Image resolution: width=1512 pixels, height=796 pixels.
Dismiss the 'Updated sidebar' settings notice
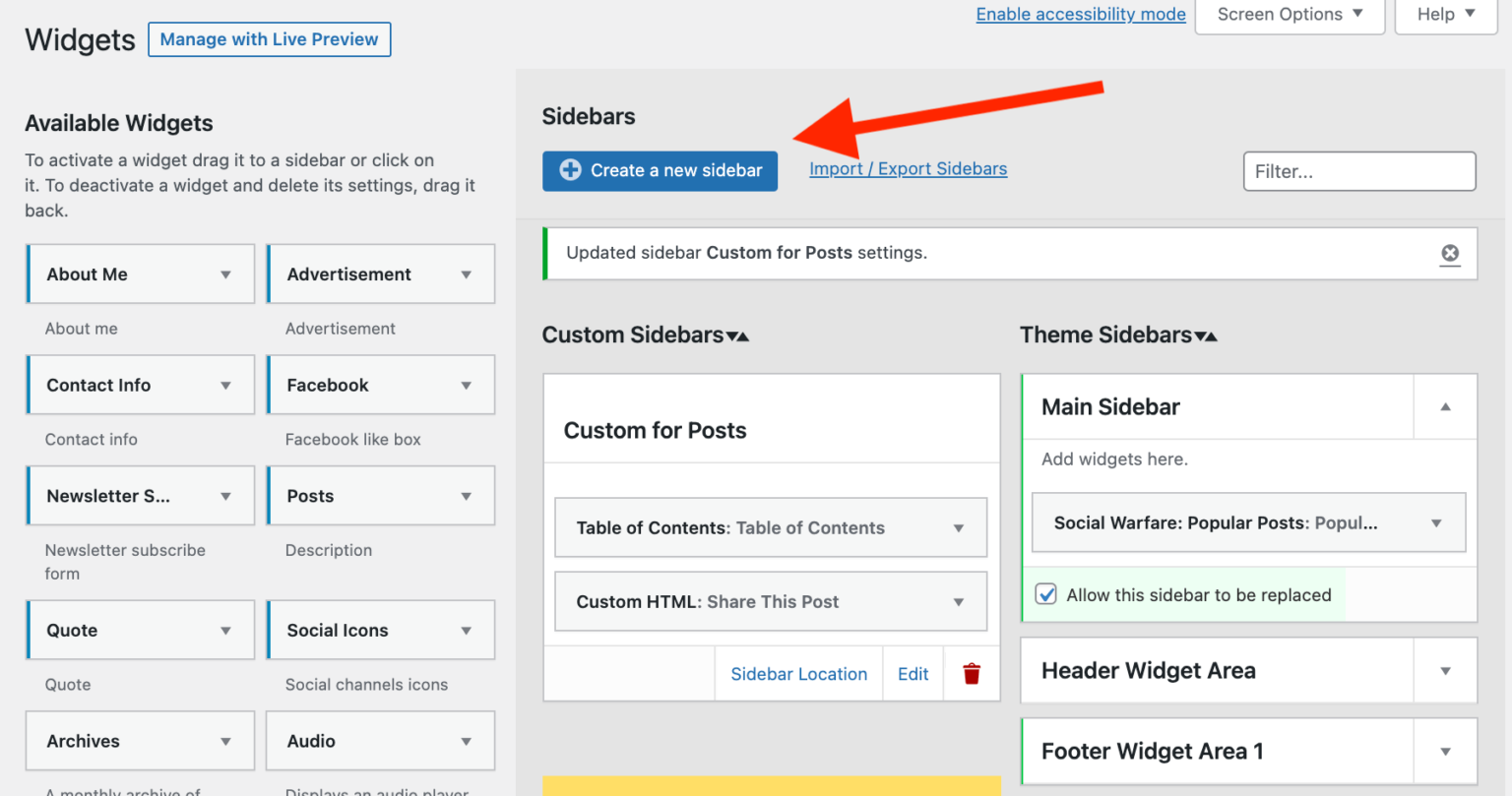(1449, 253)
